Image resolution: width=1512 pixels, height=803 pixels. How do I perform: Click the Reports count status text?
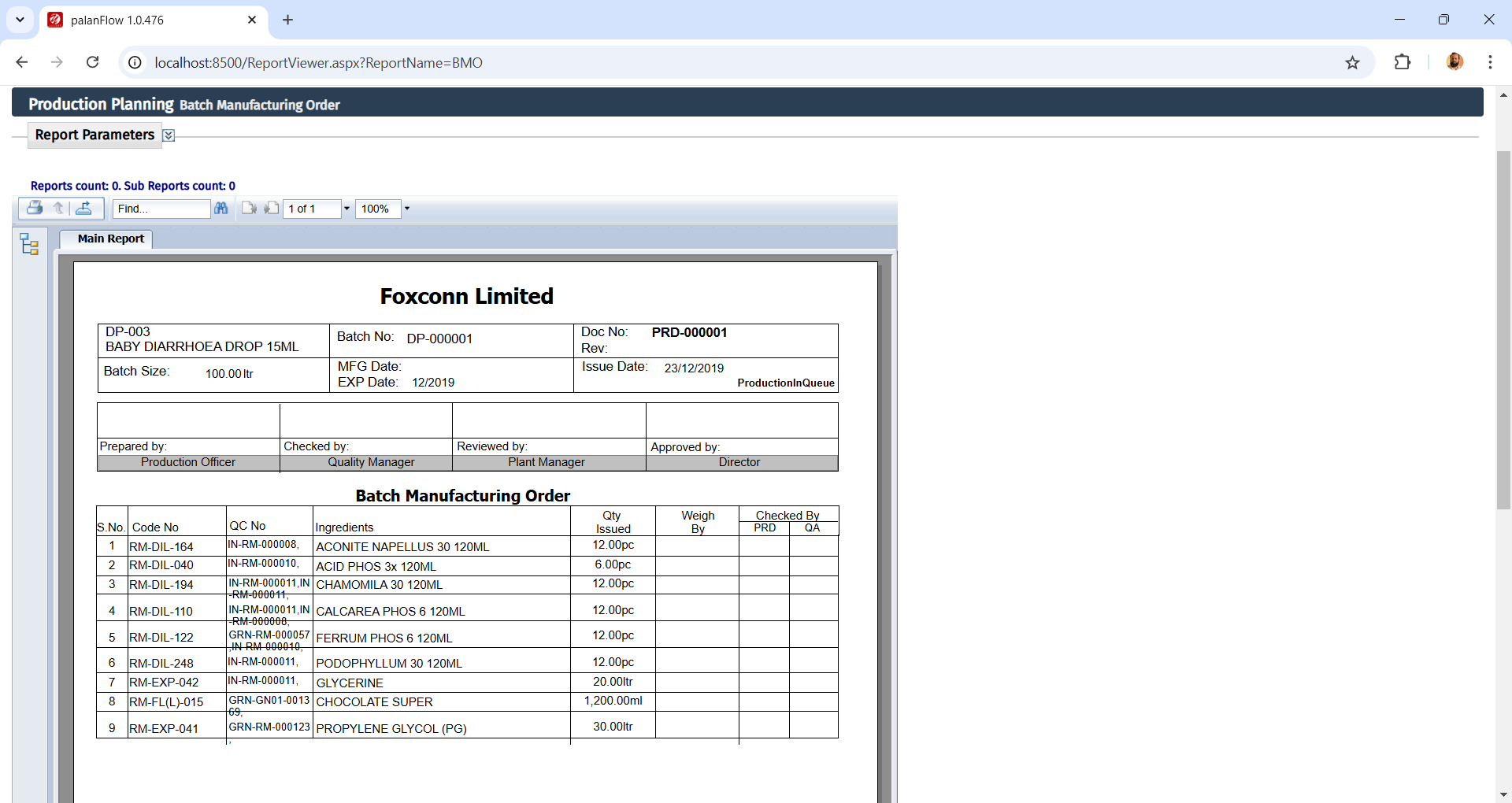(133, 186)
